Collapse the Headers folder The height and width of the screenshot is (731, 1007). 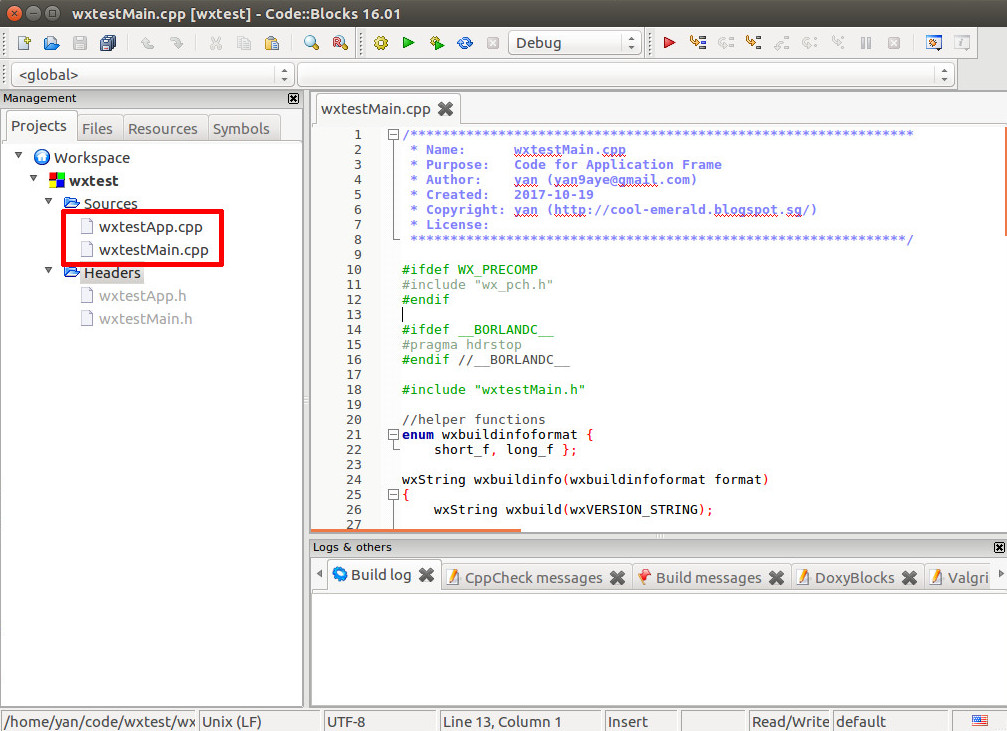(x=48, y=269)
